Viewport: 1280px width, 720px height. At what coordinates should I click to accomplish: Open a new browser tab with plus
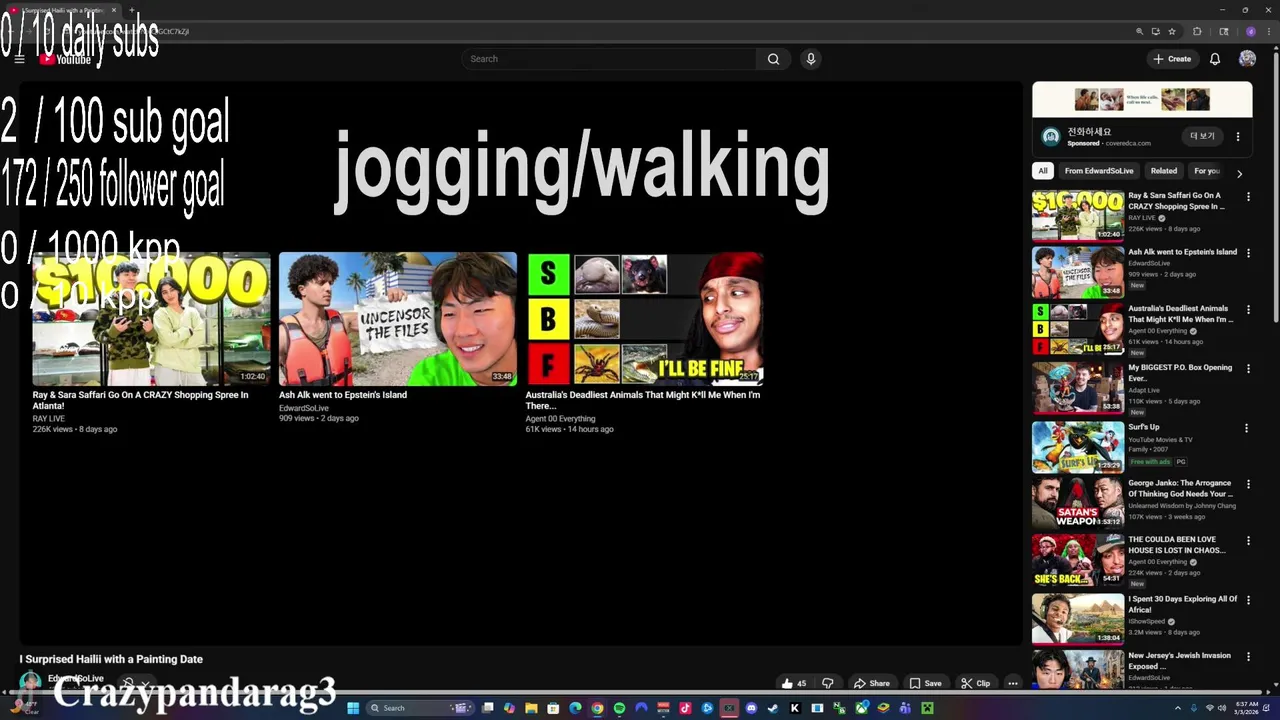click(x=131, y=10)
